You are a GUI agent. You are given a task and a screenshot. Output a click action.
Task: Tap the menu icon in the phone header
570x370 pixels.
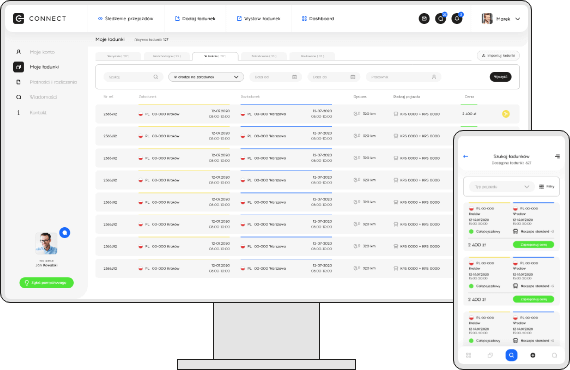[x=557, y=156]
